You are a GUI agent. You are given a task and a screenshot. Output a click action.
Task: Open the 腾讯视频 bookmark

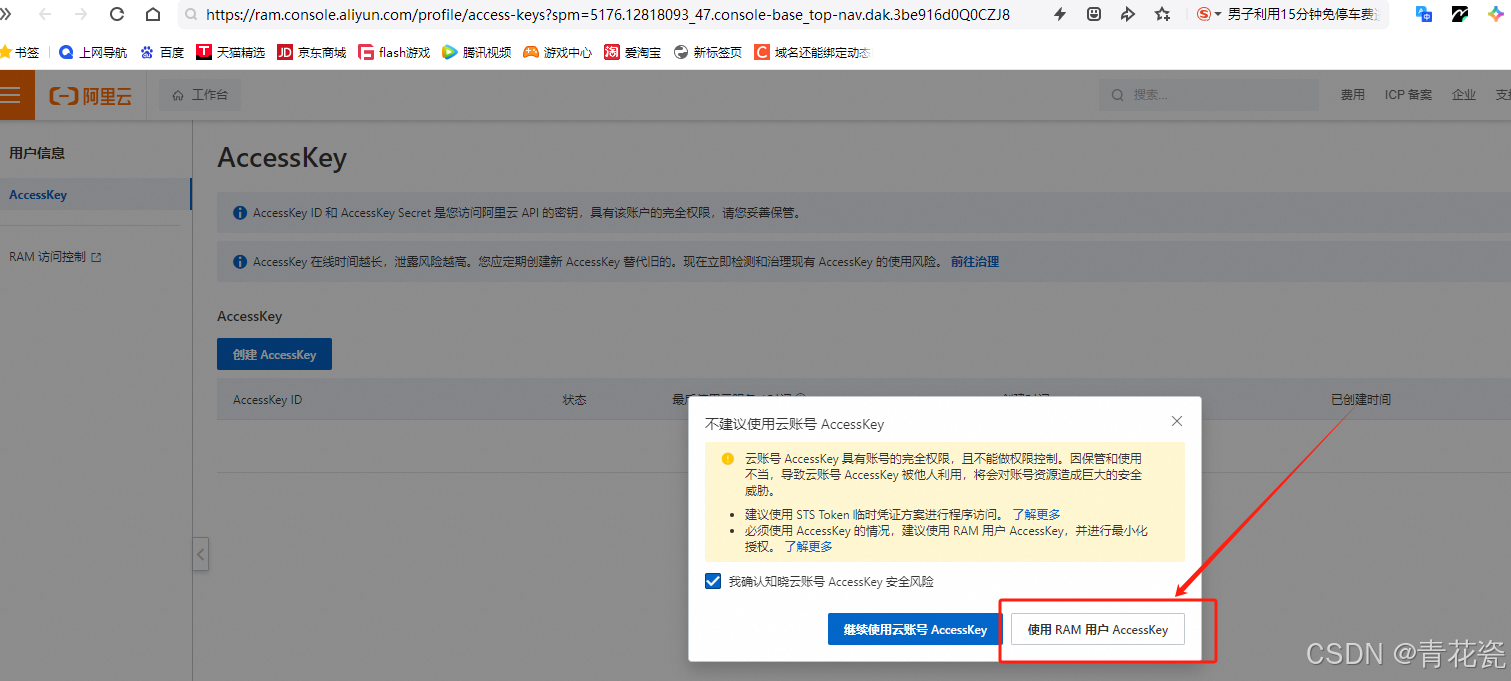coord(477,52)
